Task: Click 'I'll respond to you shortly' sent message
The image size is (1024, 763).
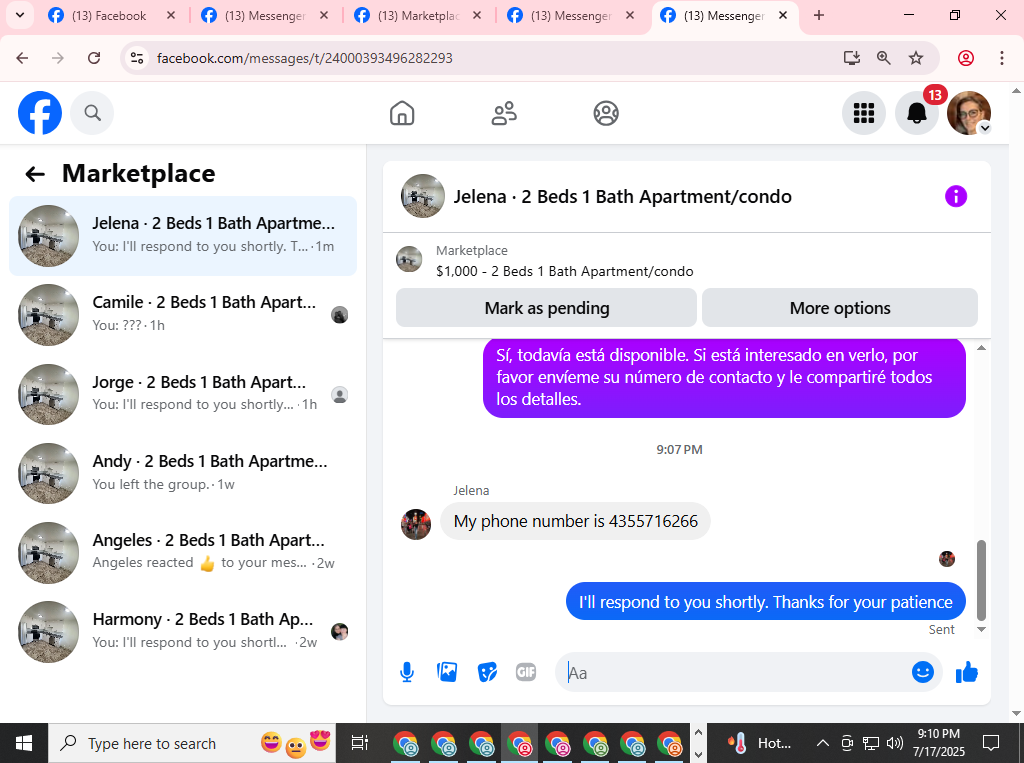Action: click(x=765, y=602)
